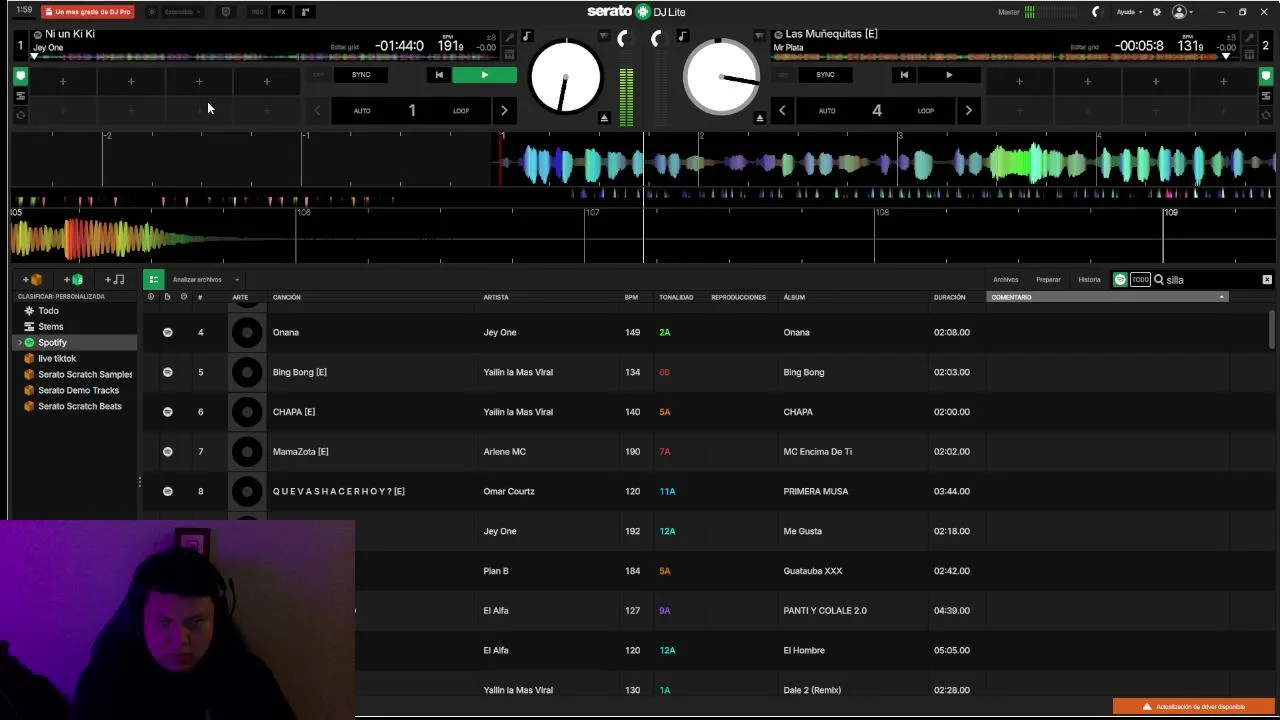Select cue points tab on deck 2

pos(1265,76)
